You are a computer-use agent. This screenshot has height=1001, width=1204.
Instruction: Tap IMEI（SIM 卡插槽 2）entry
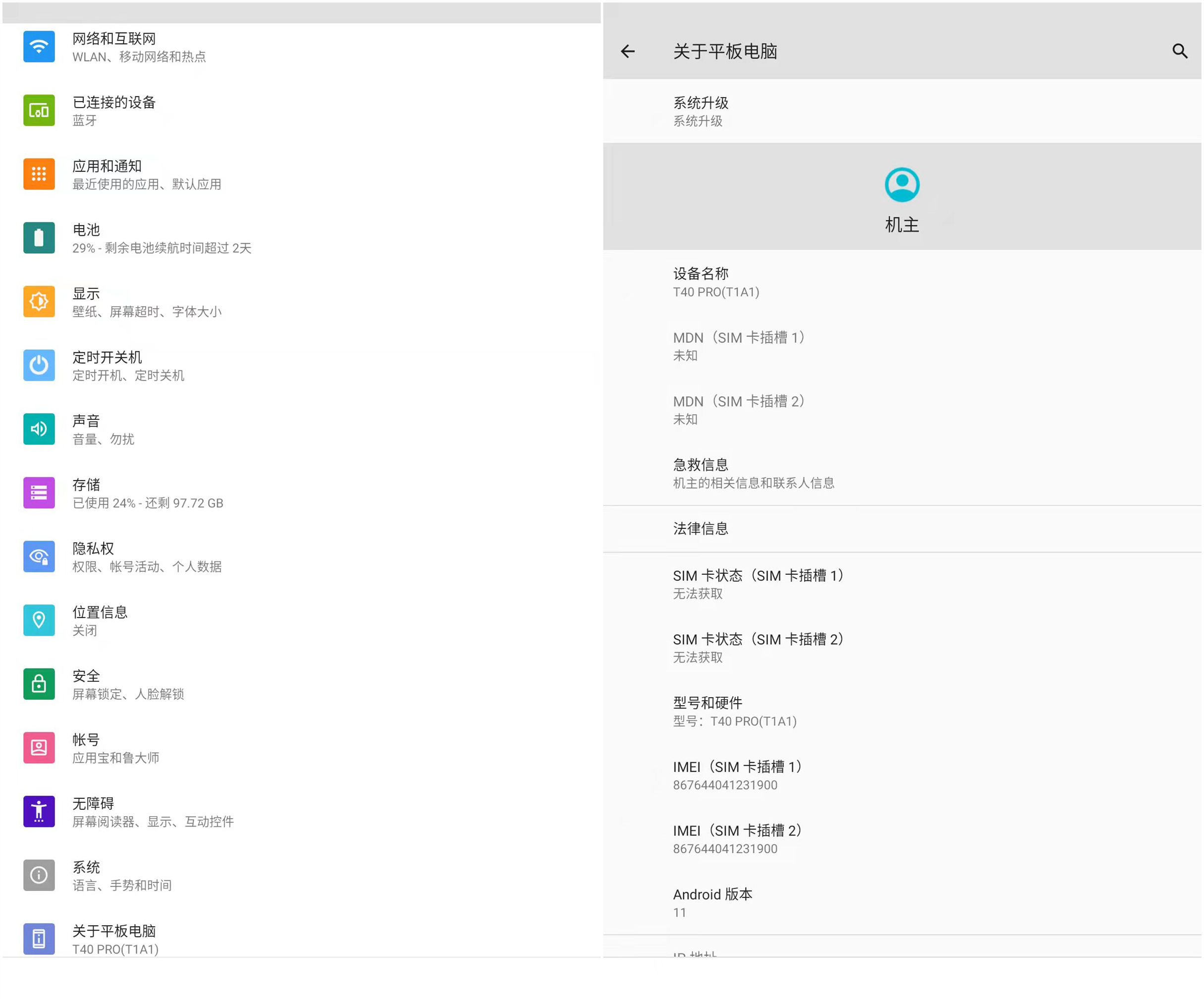click(x=902, y=839)
